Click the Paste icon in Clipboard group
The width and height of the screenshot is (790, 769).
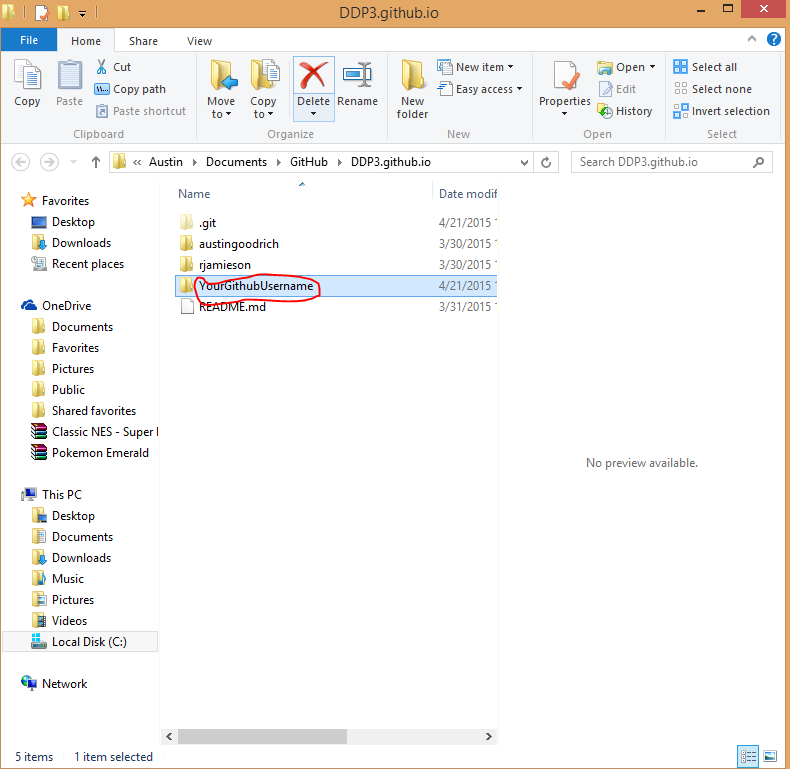pos(69,84)
